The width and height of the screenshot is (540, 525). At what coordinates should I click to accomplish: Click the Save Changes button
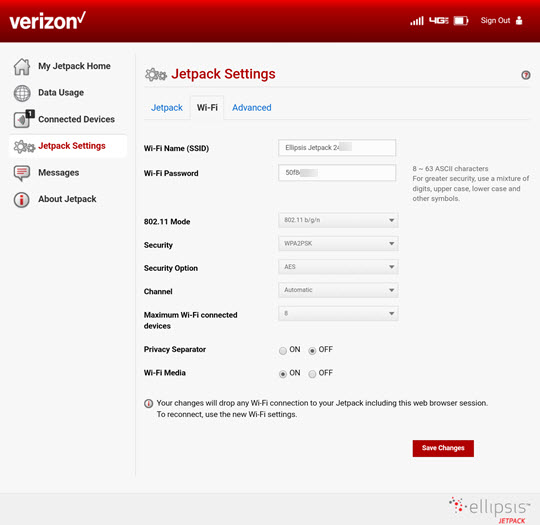coord(443,448)
